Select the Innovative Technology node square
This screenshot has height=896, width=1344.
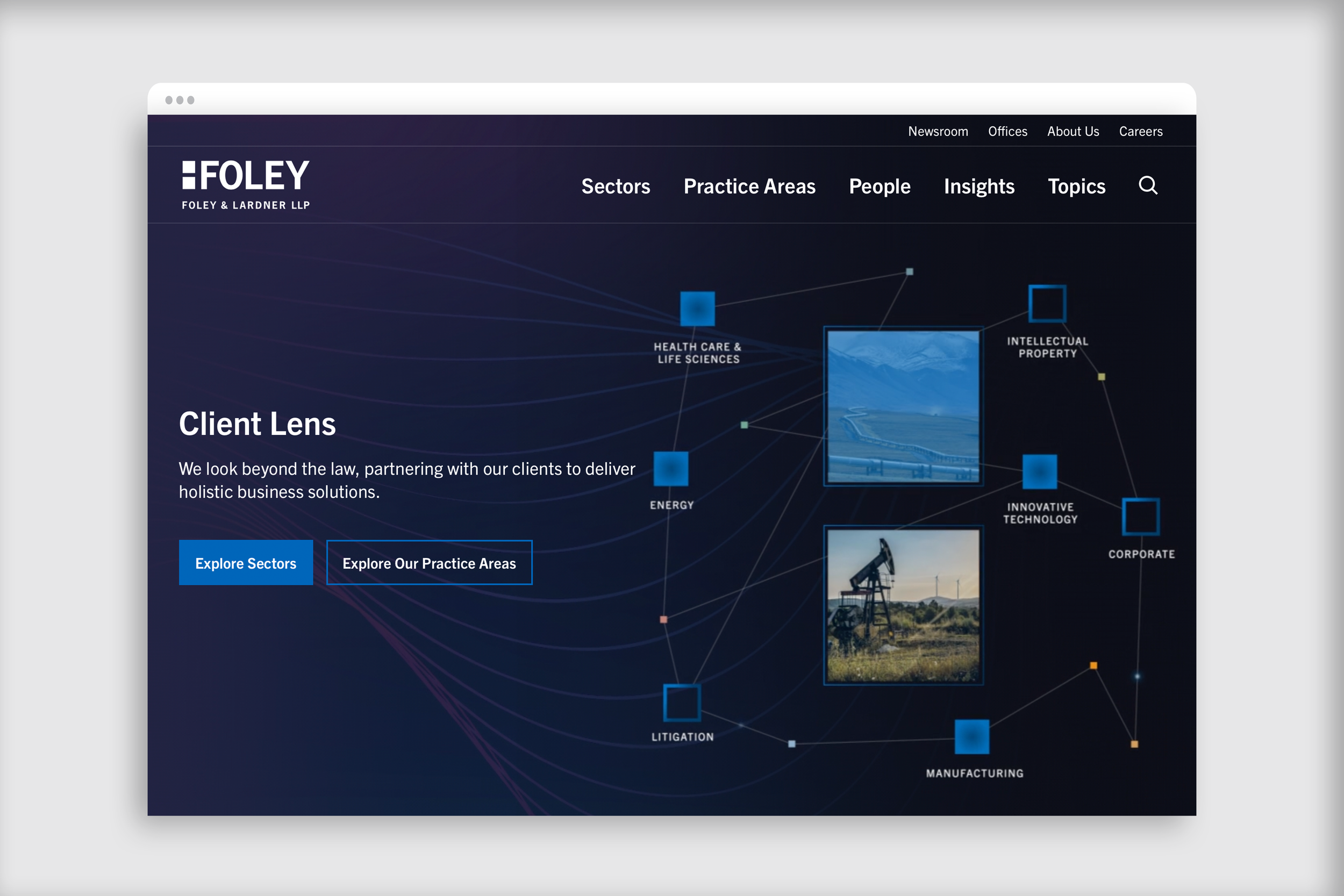(x=1039, y=472)
